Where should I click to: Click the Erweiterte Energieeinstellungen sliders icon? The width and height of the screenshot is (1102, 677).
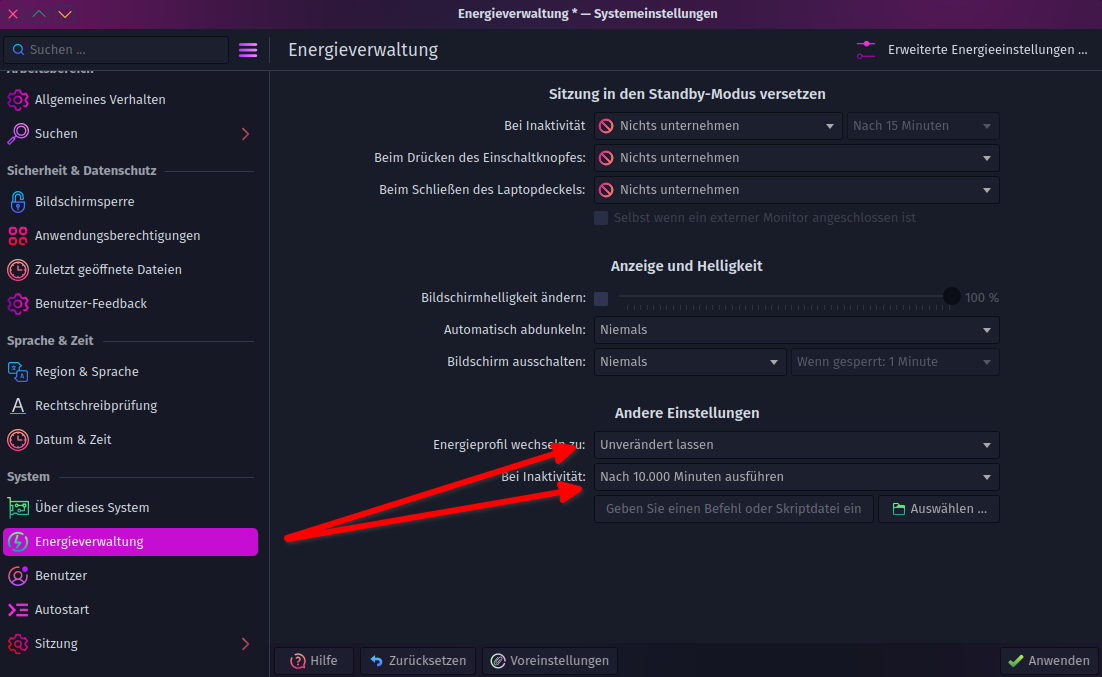point(866,50)
